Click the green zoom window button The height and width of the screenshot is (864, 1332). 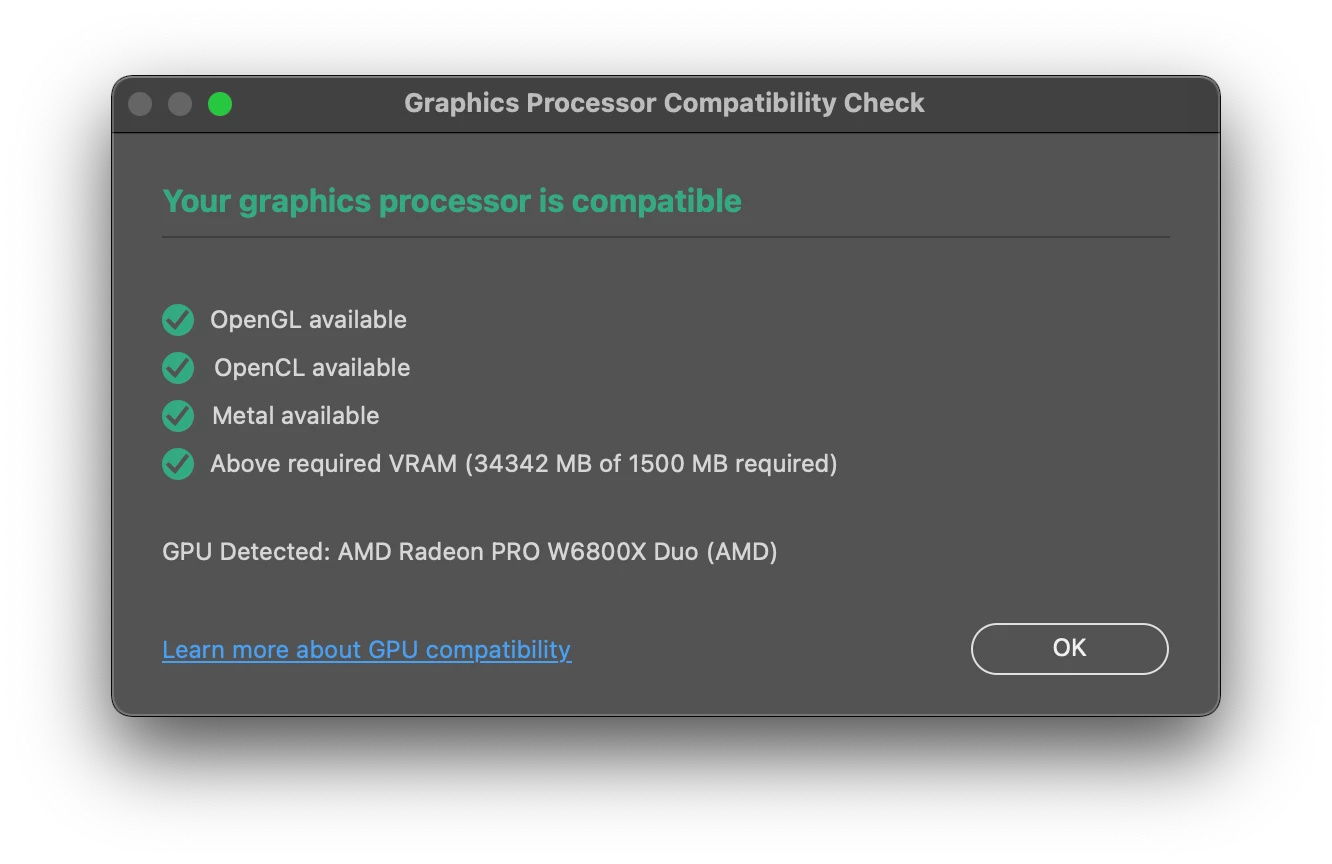pyautogui.click(x=220, y=104)
